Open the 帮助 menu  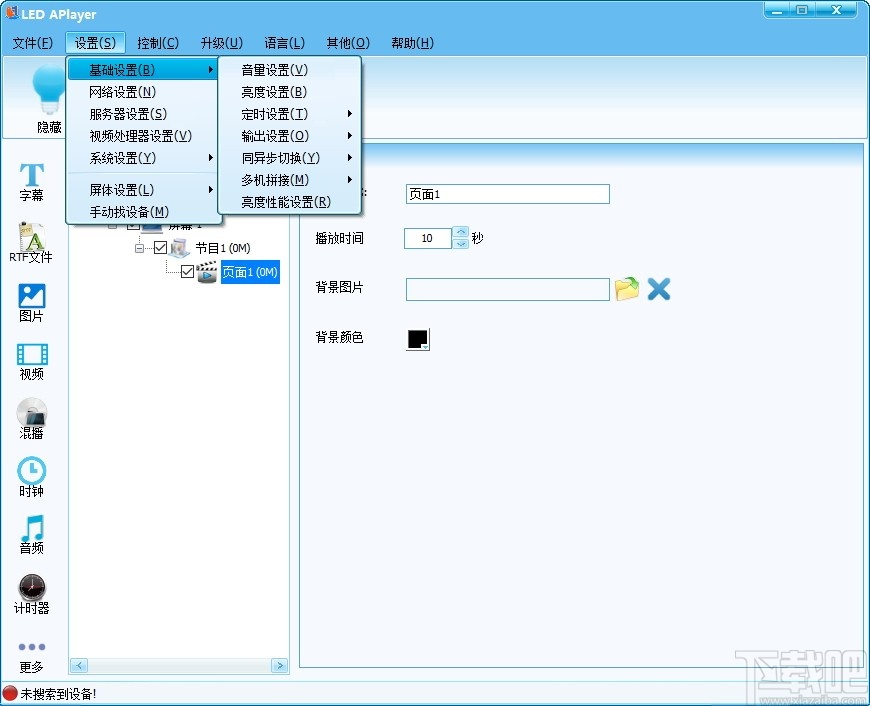tap(411, 43)
